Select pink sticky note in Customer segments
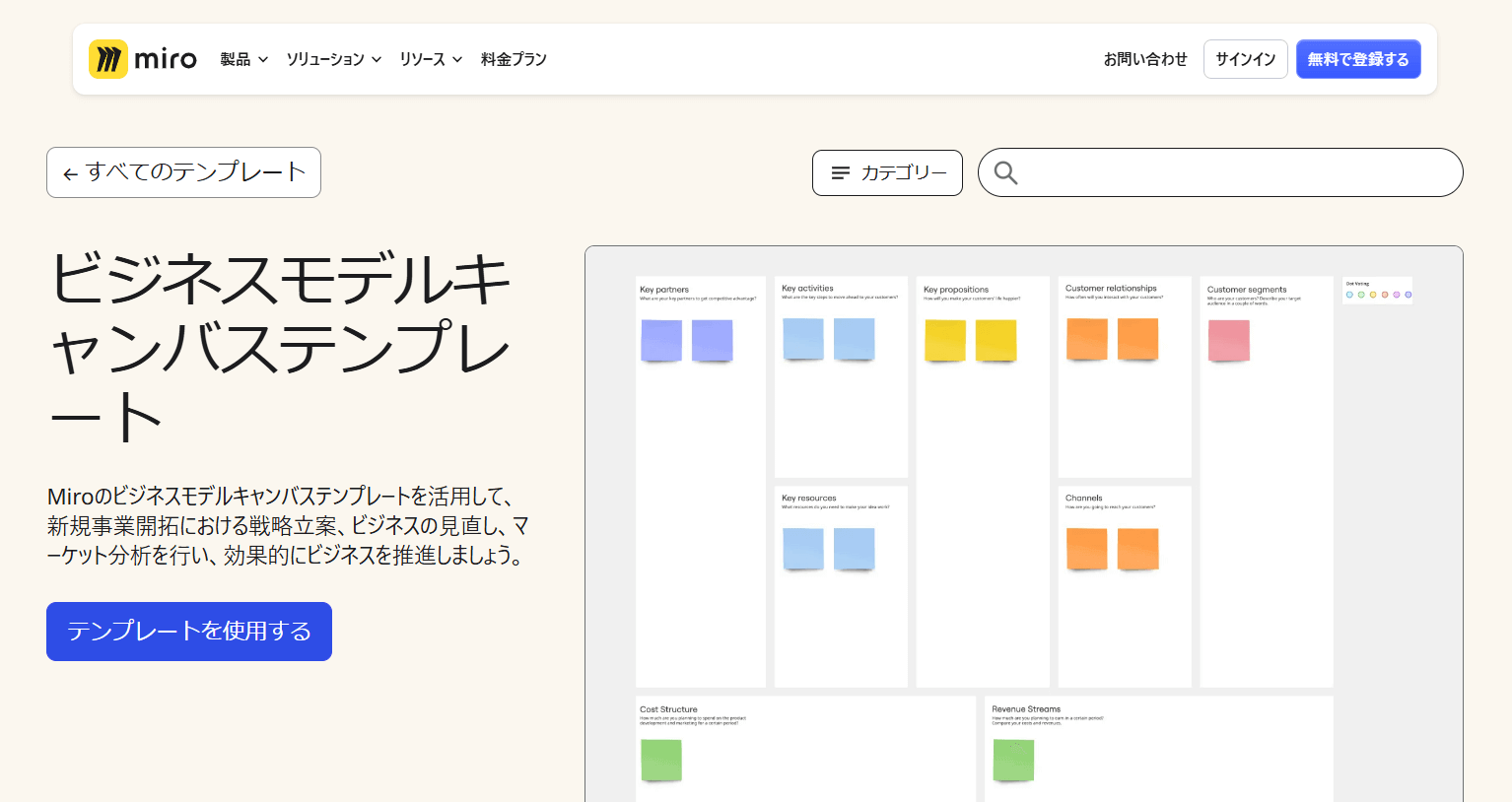The height and width of the screenshot is (802, 1512). pos(1229,341)
